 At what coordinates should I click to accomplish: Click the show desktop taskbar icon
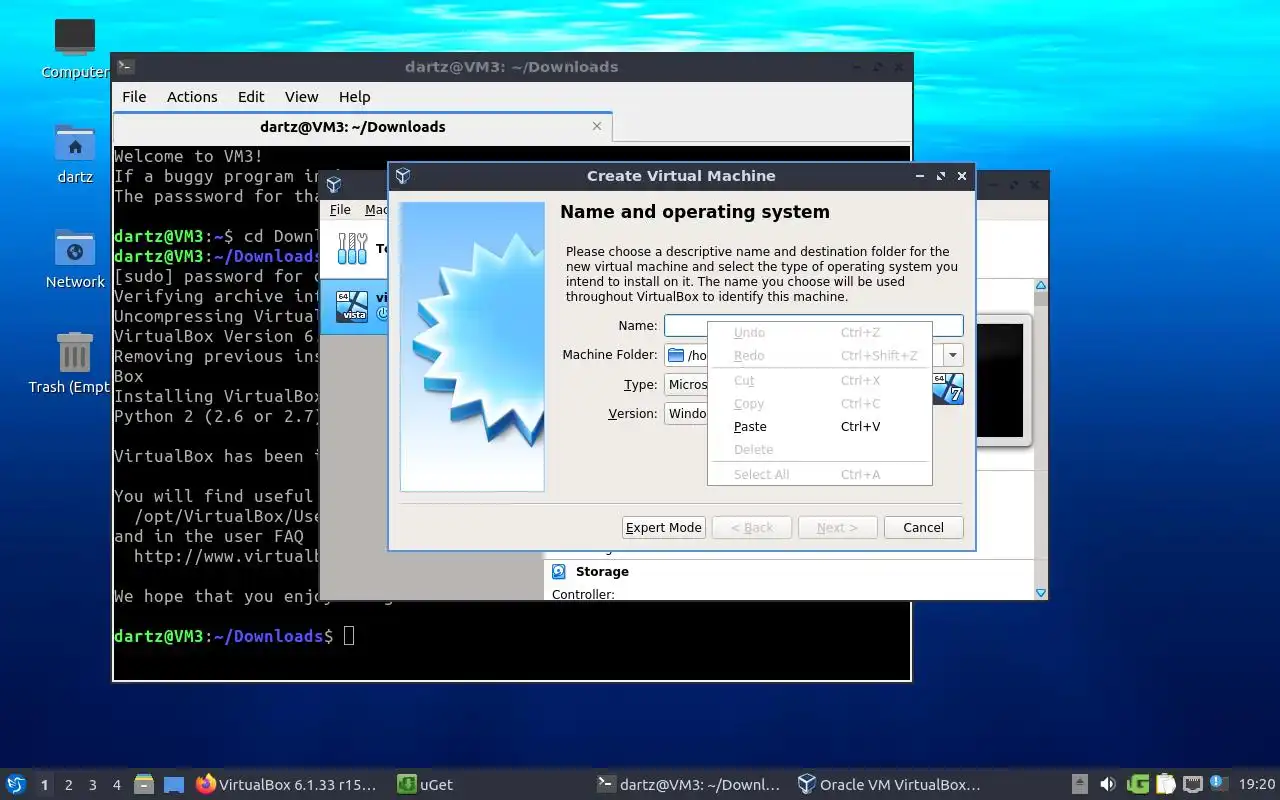click(174, 785)
